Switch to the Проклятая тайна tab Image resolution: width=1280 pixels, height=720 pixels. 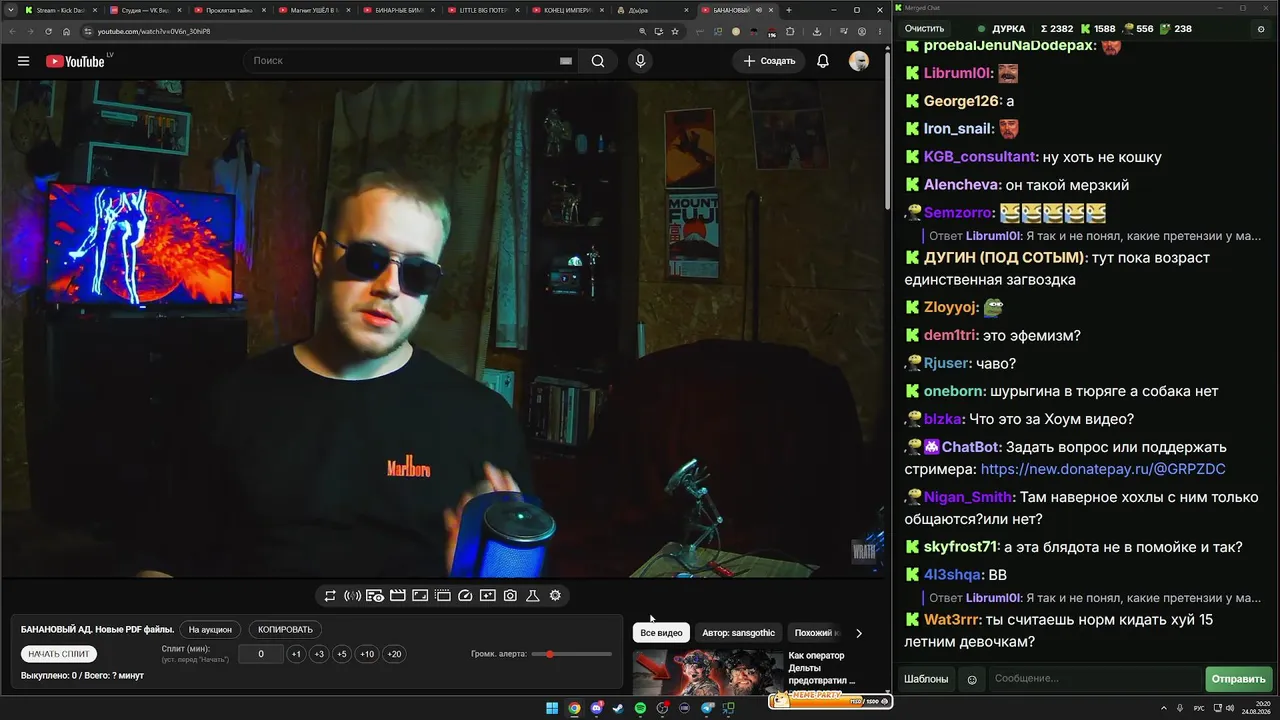tap(228, 10)
